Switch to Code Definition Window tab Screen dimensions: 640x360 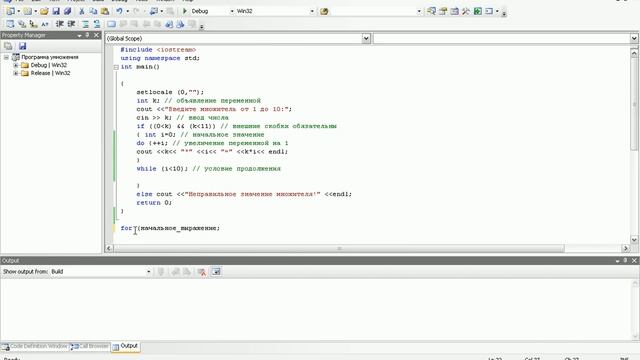point(35,347)
